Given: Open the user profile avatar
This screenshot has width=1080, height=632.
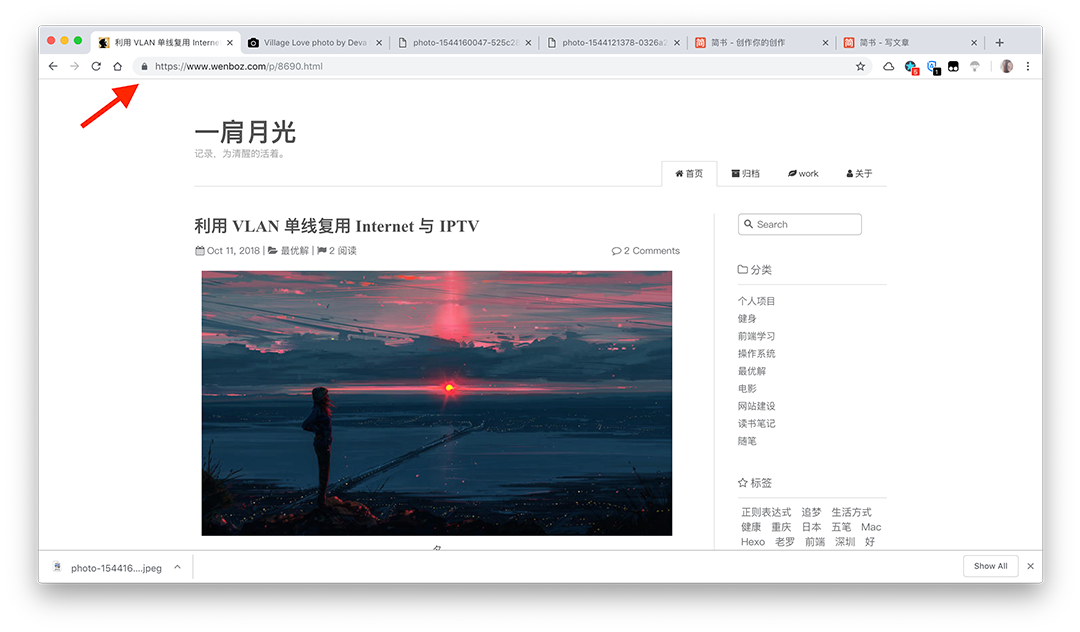Looking at the screenshot, I should point(1006,66).
